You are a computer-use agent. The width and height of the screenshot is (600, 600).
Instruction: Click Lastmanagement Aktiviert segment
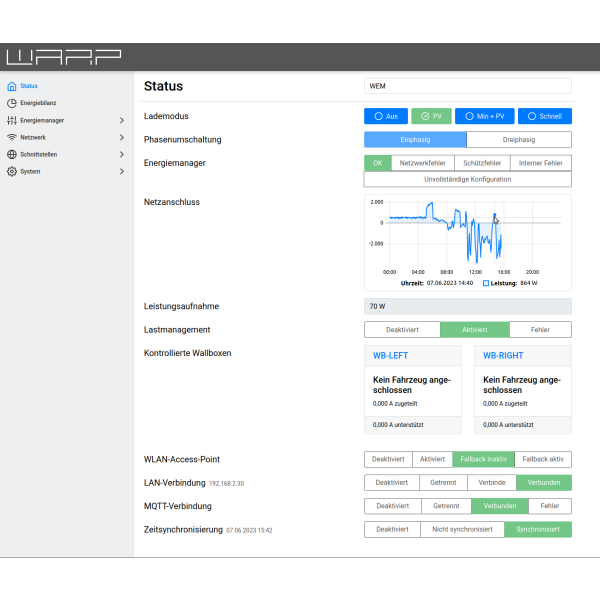pyautogui.click(x=475, y=330)
